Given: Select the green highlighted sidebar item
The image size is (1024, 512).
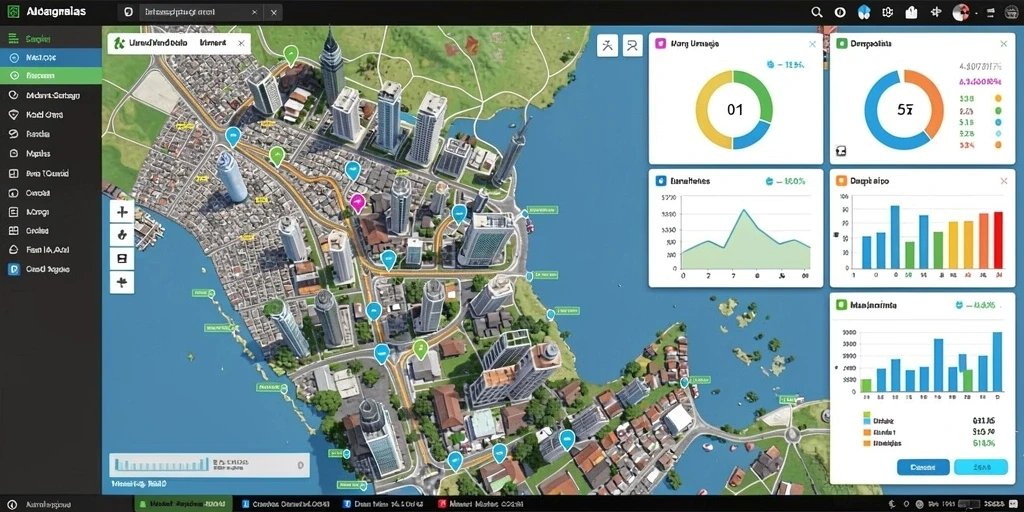Looking at the screenshot, I should tap(51, 76).
